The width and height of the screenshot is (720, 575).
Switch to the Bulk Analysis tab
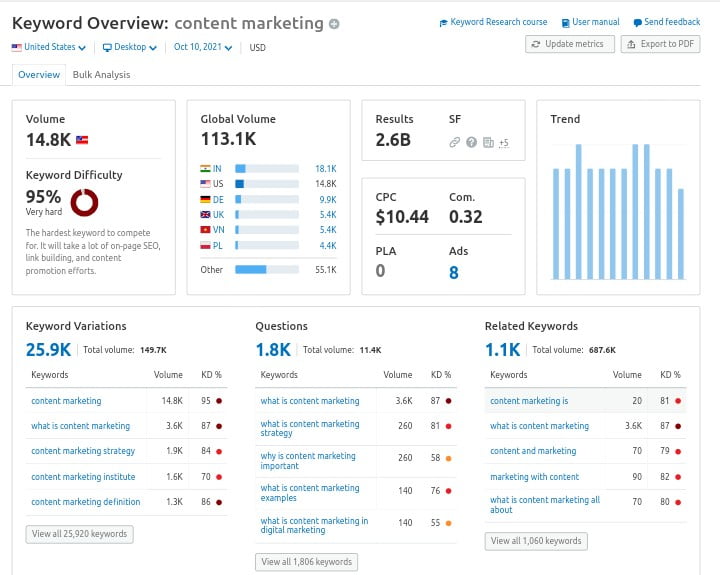100,74
